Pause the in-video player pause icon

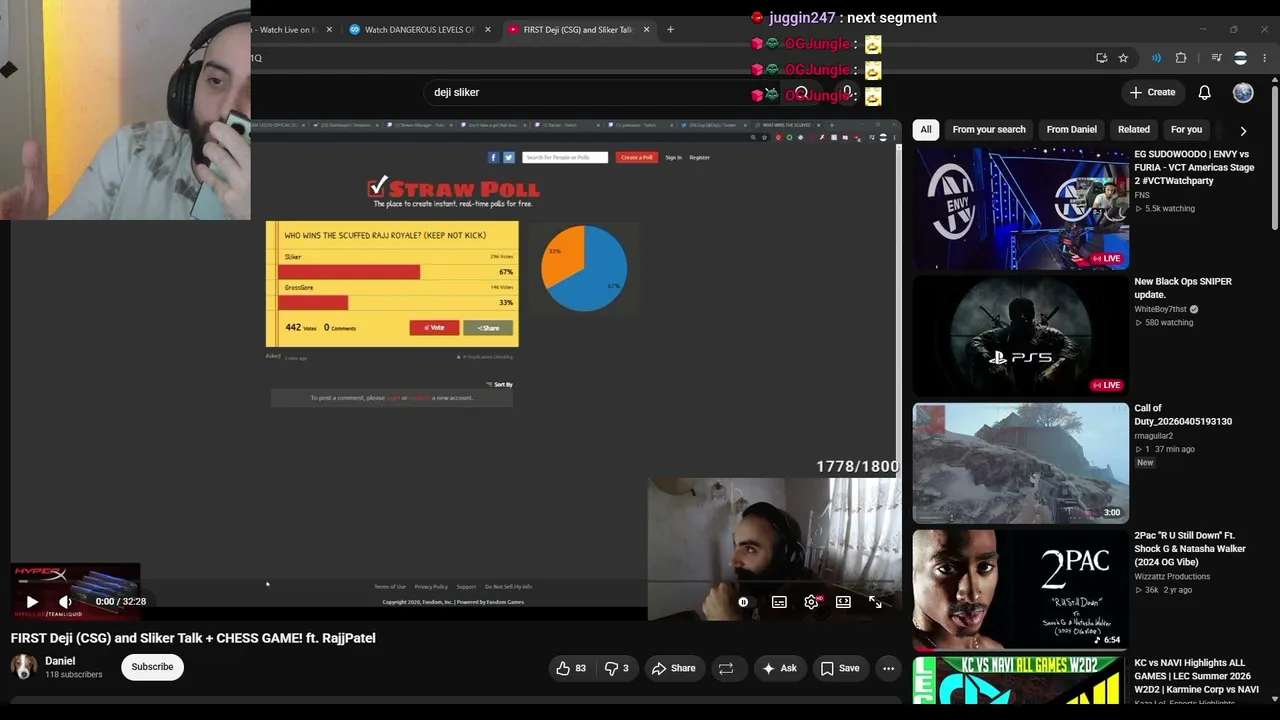point(743,602)
